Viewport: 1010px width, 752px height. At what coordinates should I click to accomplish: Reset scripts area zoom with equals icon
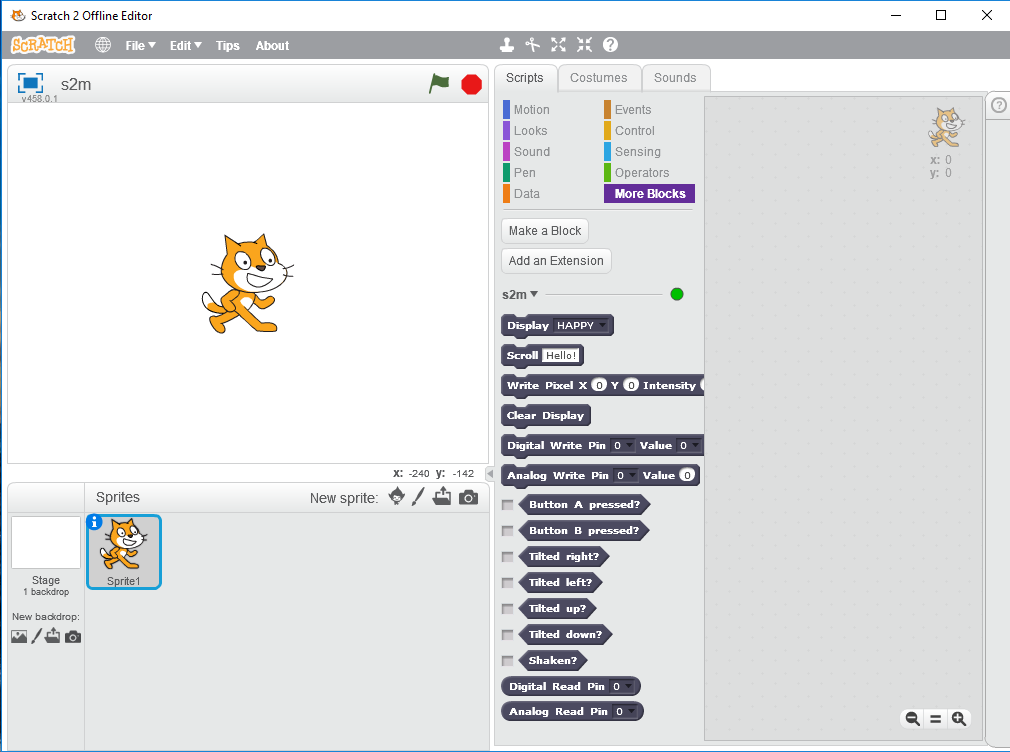click(935, 718)
